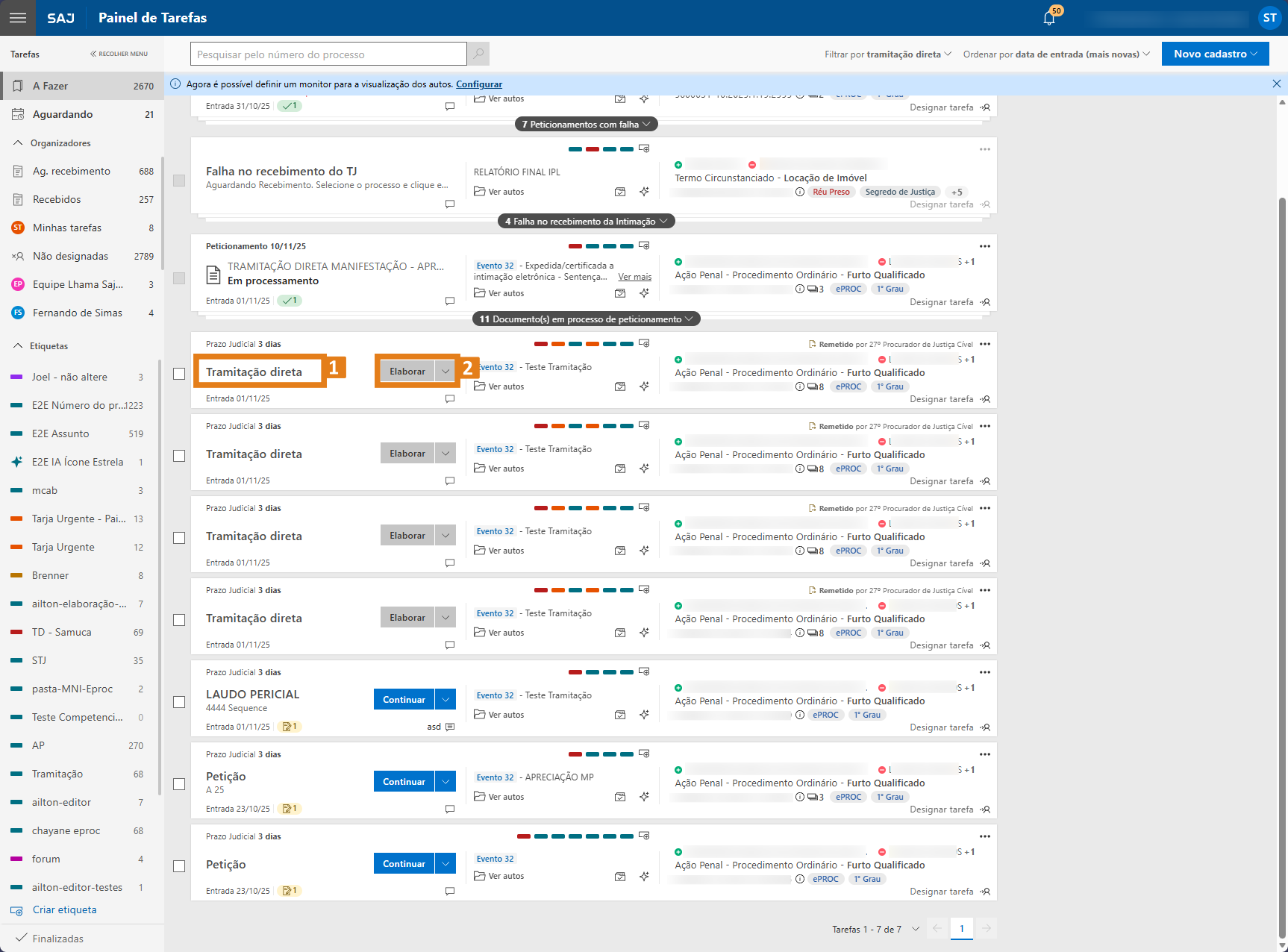Select the first Tramitação direta checkbox

(179, 374)
